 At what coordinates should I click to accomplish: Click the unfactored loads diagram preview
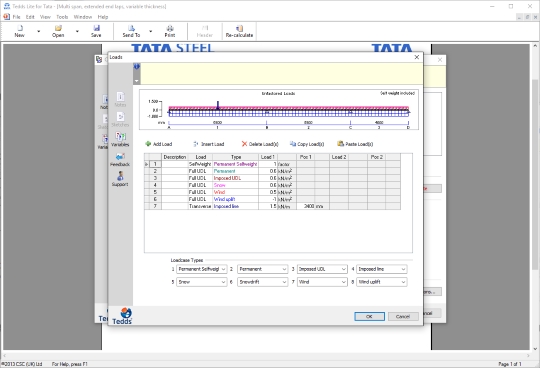click(279, 110)
